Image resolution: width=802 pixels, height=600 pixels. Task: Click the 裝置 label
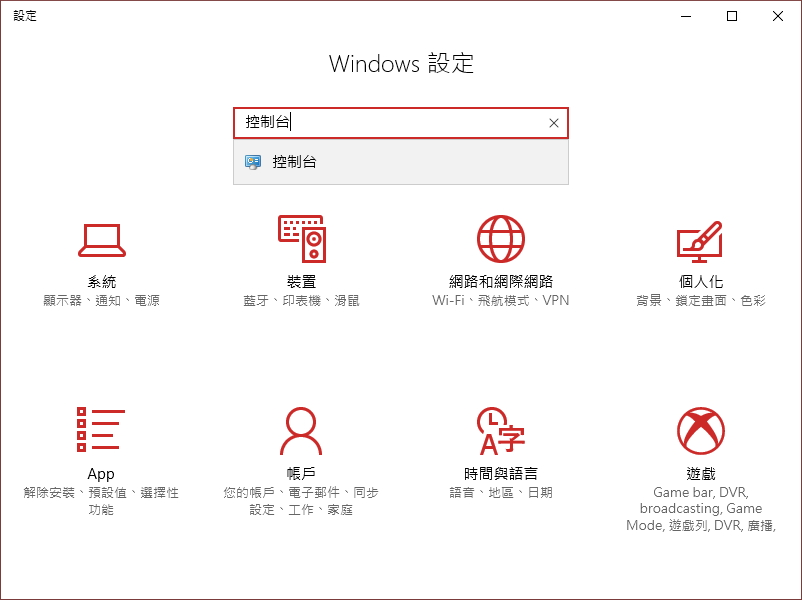click(x=301, y=281)
